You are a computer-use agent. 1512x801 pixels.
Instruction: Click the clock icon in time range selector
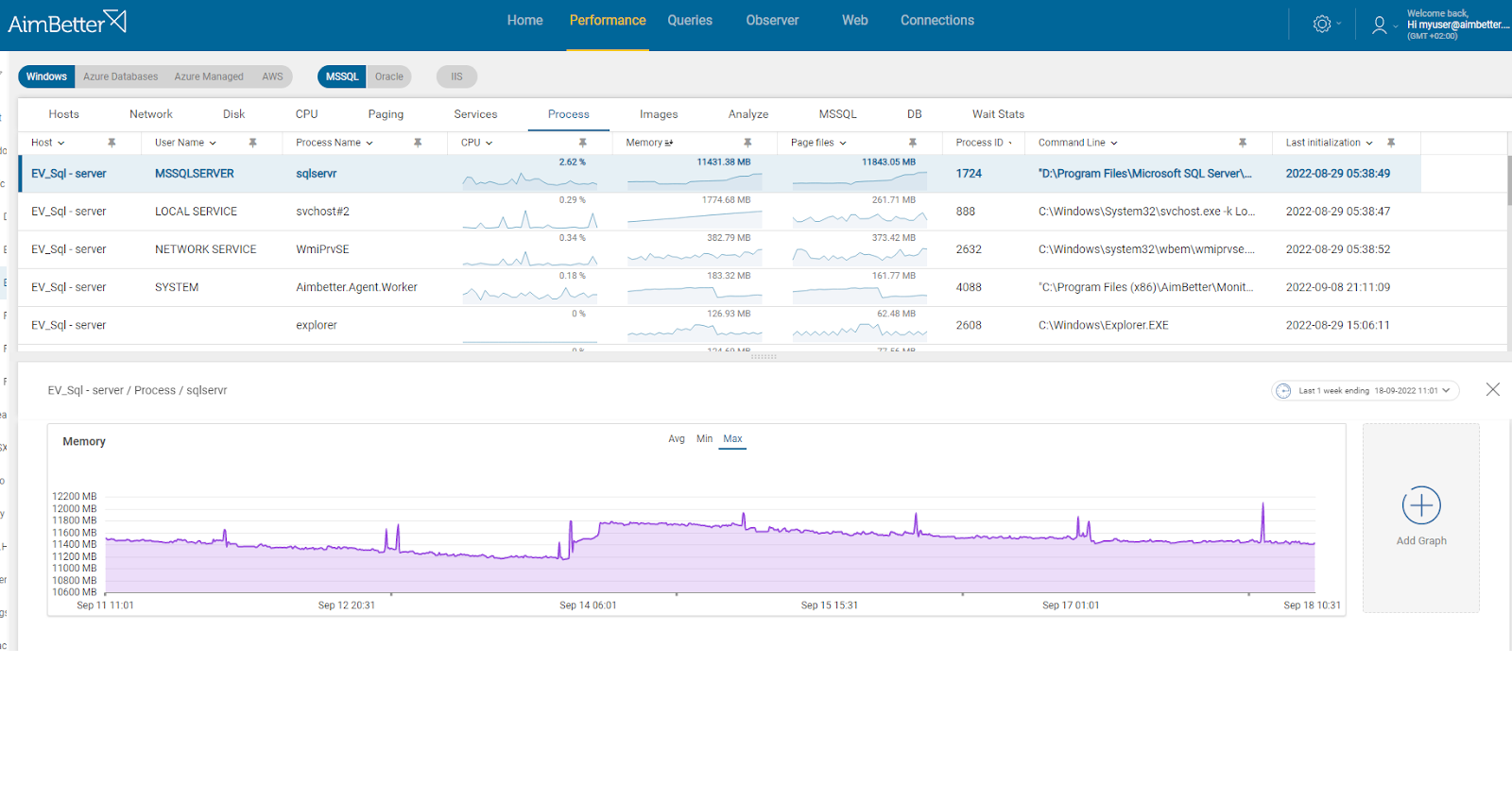(x=1283, y=391)
